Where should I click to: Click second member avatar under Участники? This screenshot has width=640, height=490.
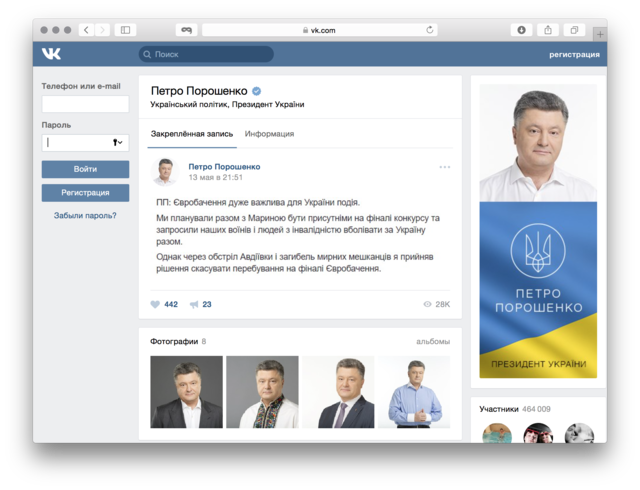(538, 434)
